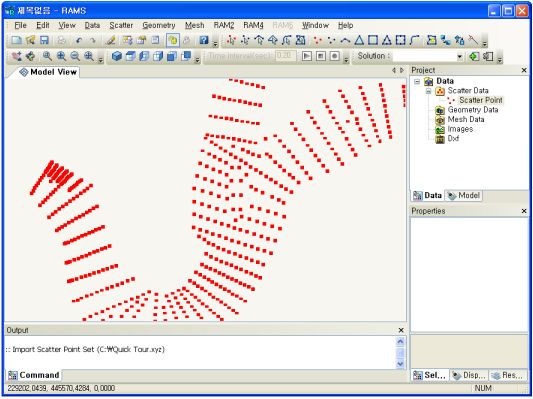Click the New document icon
This screenshot has width=533, height=399.
coord(16,40)
